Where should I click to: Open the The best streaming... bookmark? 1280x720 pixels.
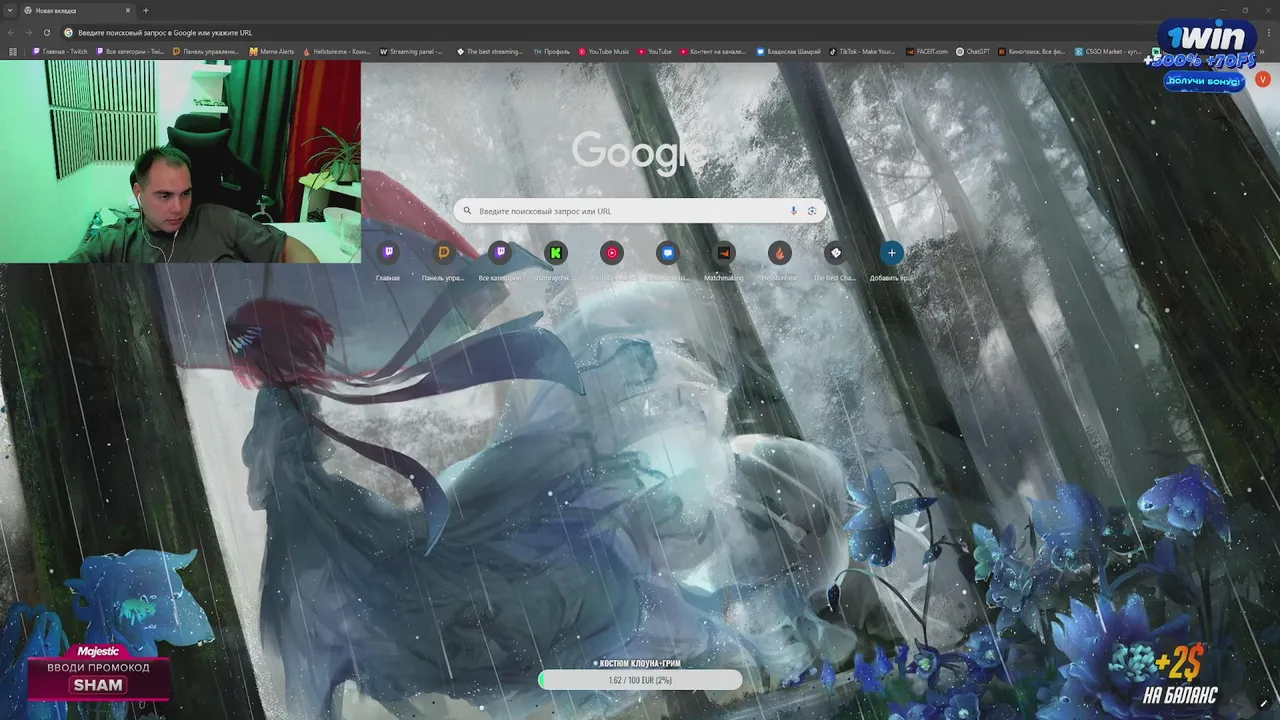(490, 51)
